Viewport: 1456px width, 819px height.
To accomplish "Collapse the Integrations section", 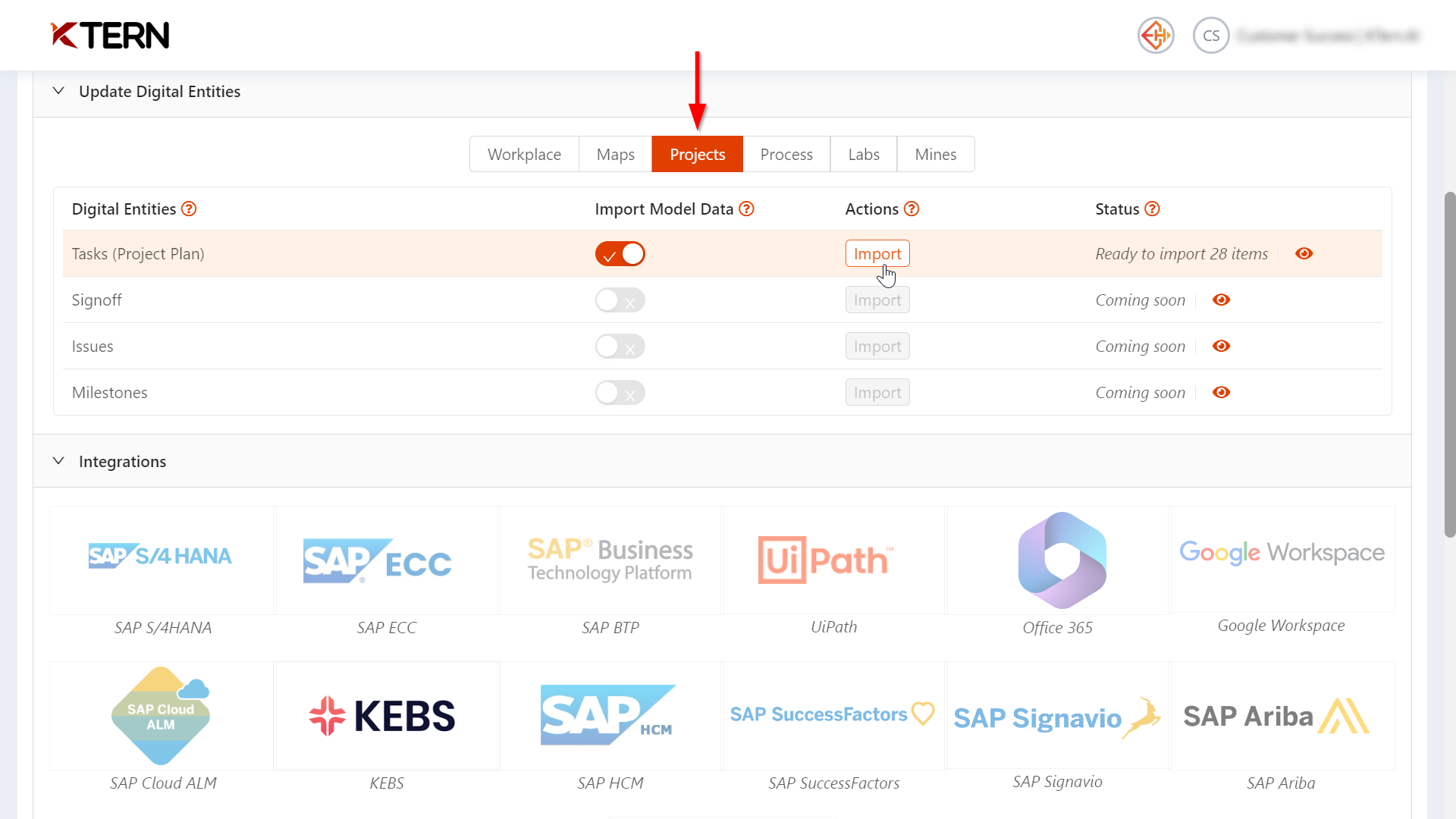I will (58, 461).
